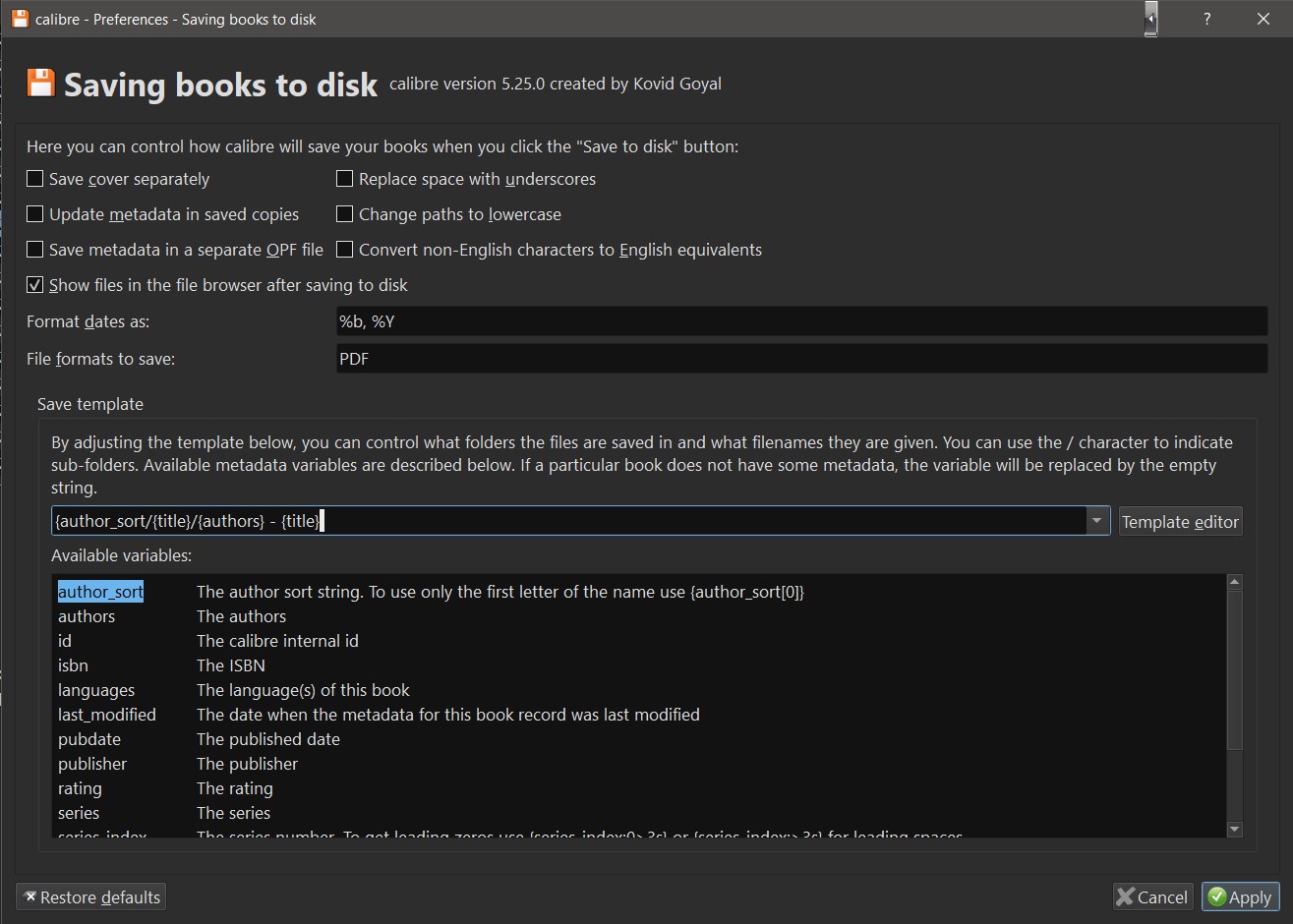The width and height of the screenshot is (1293, 924).
Task: Click the Apply button
Action: [1241, 896]
